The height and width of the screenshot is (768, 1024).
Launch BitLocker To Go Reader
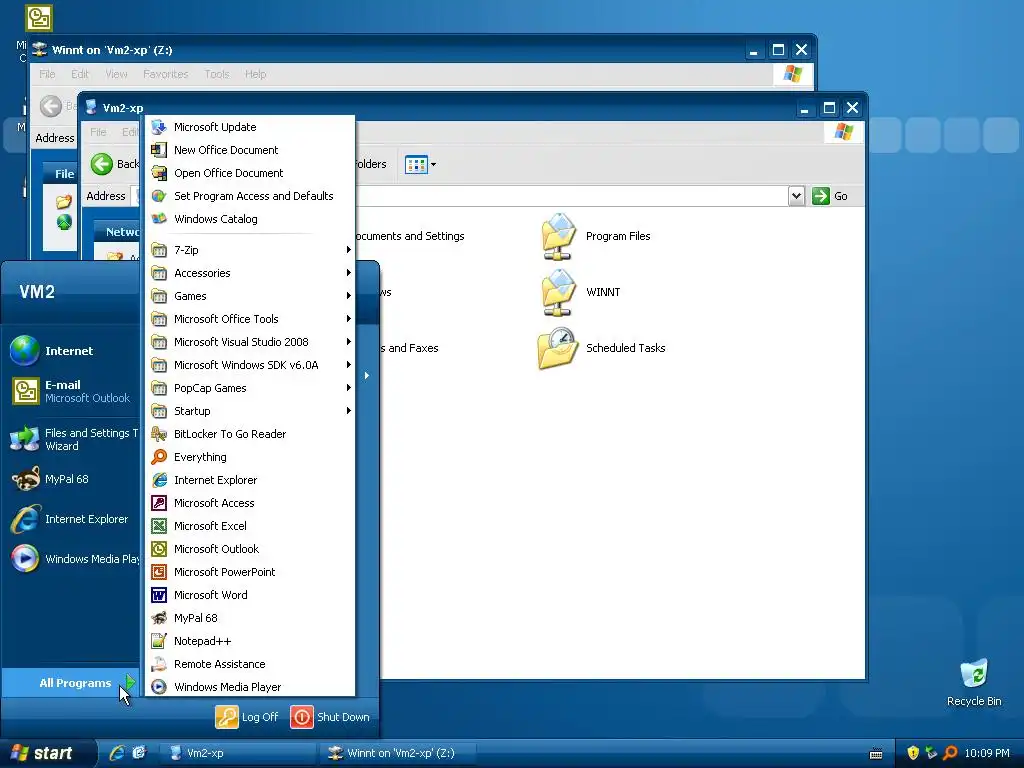250,434
